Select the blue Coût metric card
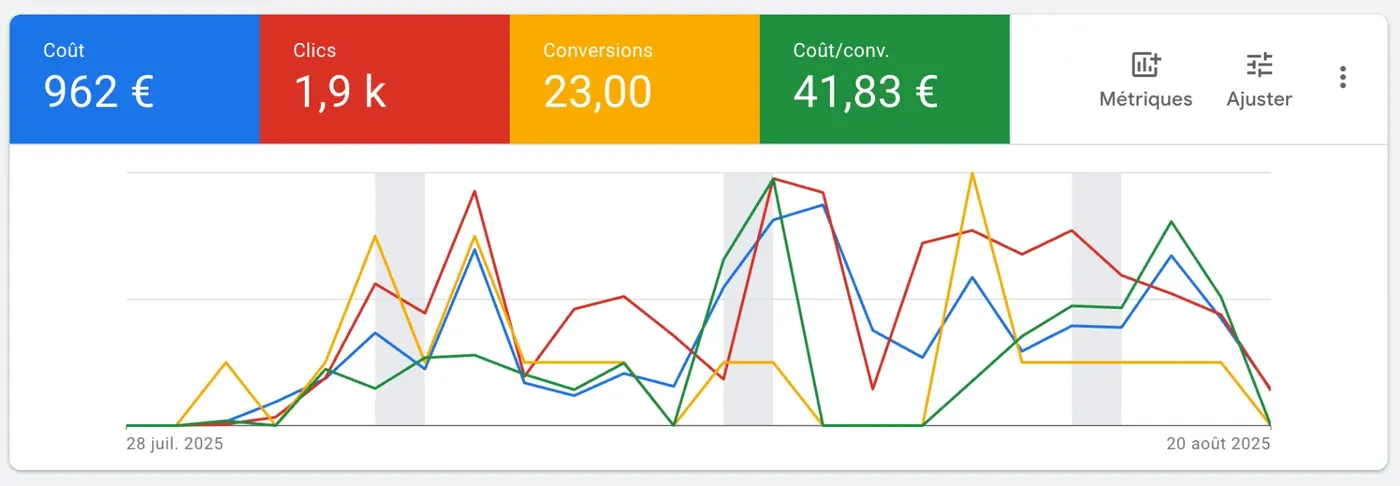 [x=135, y=79]
